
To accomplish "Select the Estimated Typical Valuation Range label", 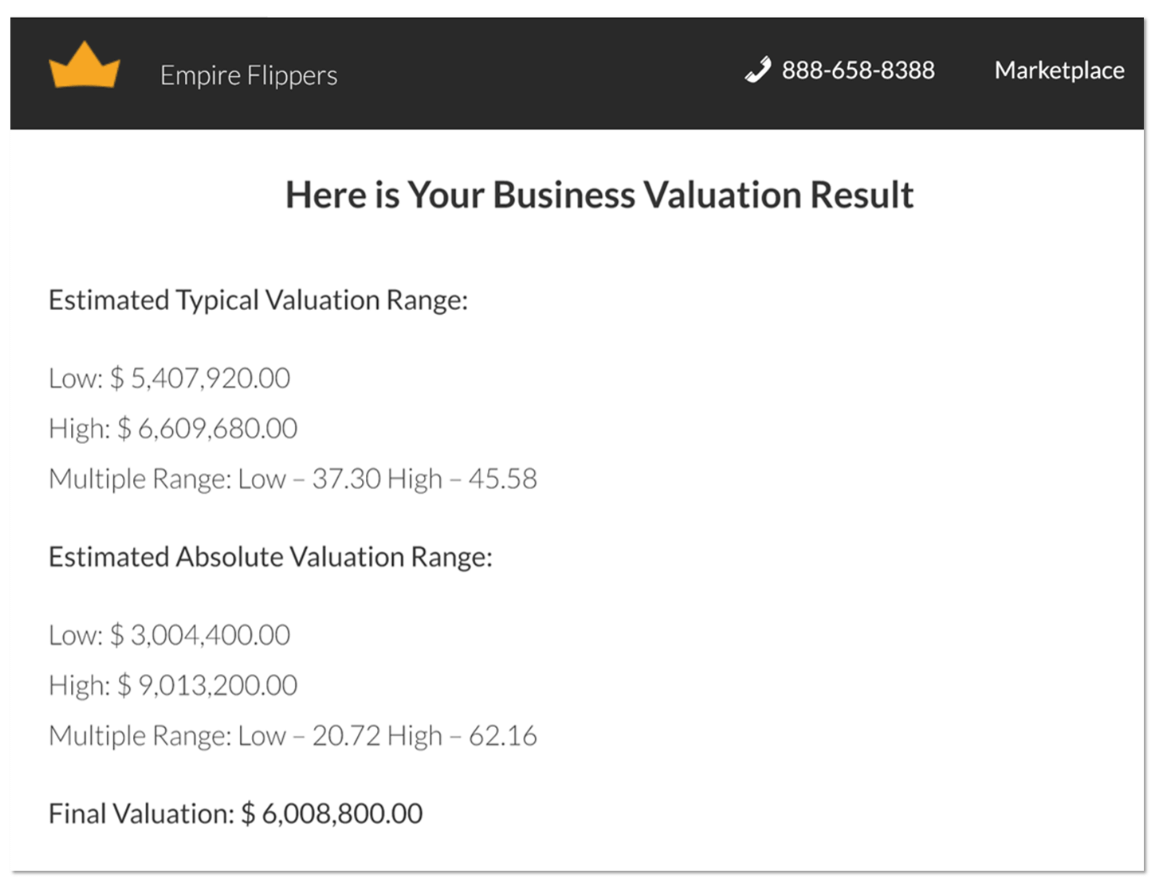I will 258,300.
